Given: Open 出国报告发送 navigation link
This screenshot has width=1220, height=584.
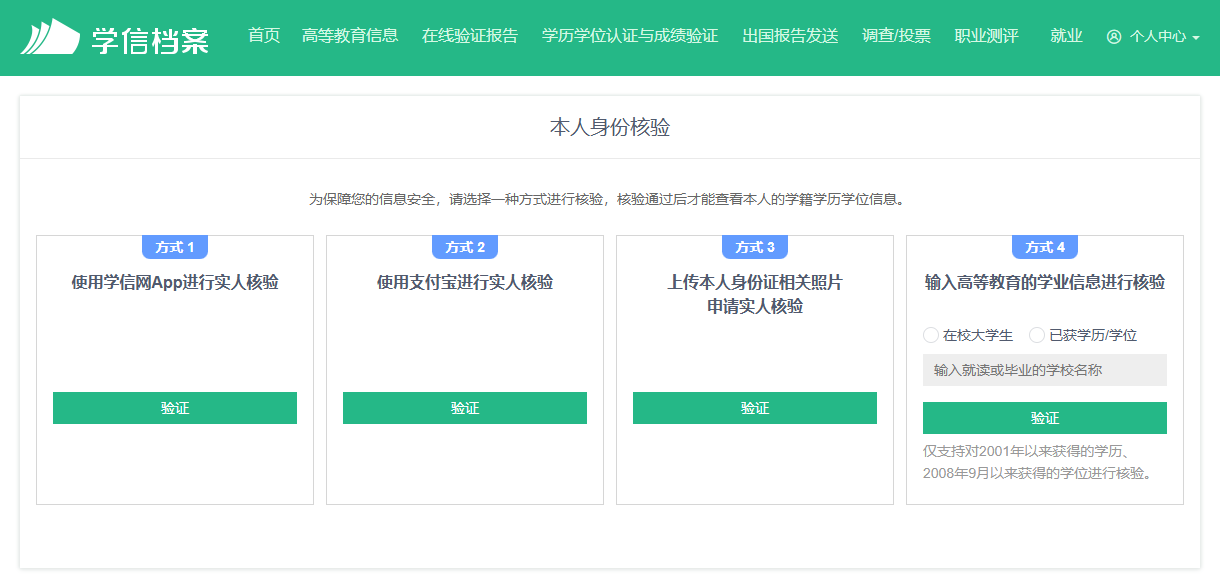Looking at the screenshot, I should tap(790, 36).
